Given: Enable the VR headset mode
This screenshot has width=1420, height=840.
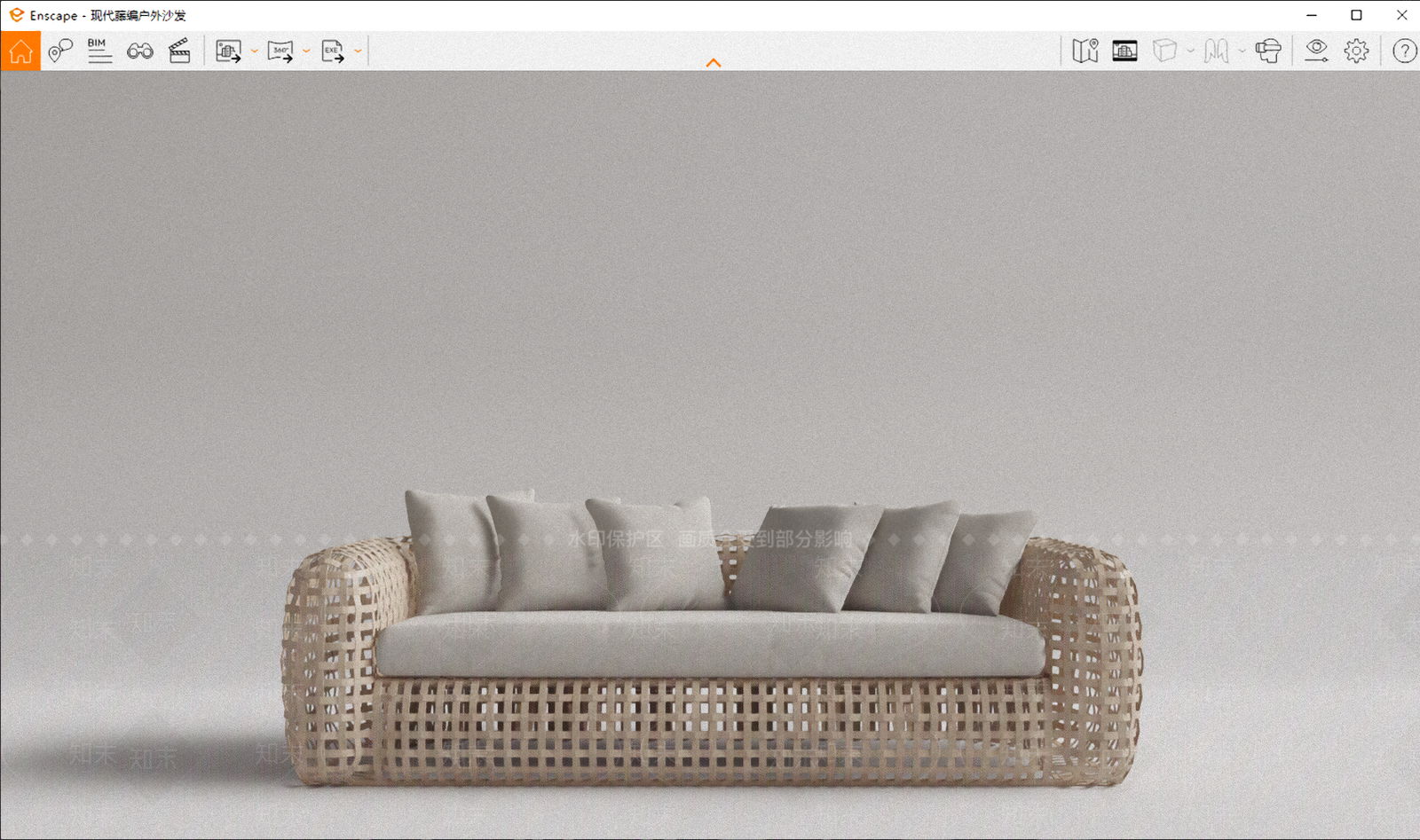Looking at the screenshot, I should (1268, 51).
